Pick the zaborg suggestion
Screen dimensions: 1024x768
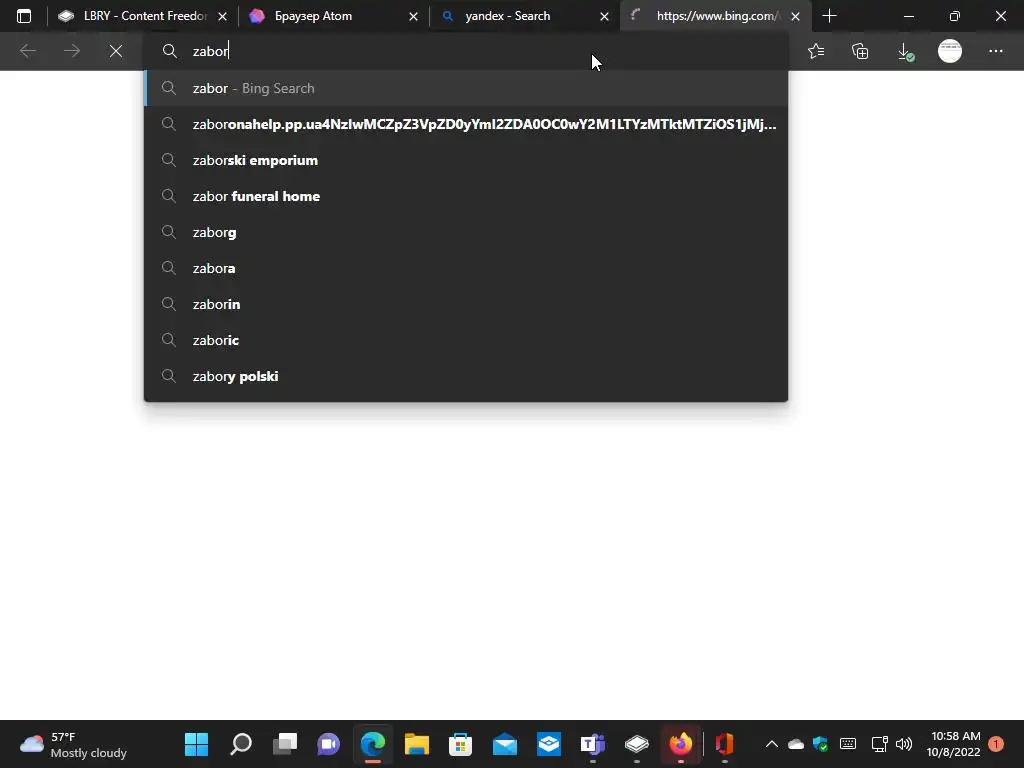coord(466,232)
